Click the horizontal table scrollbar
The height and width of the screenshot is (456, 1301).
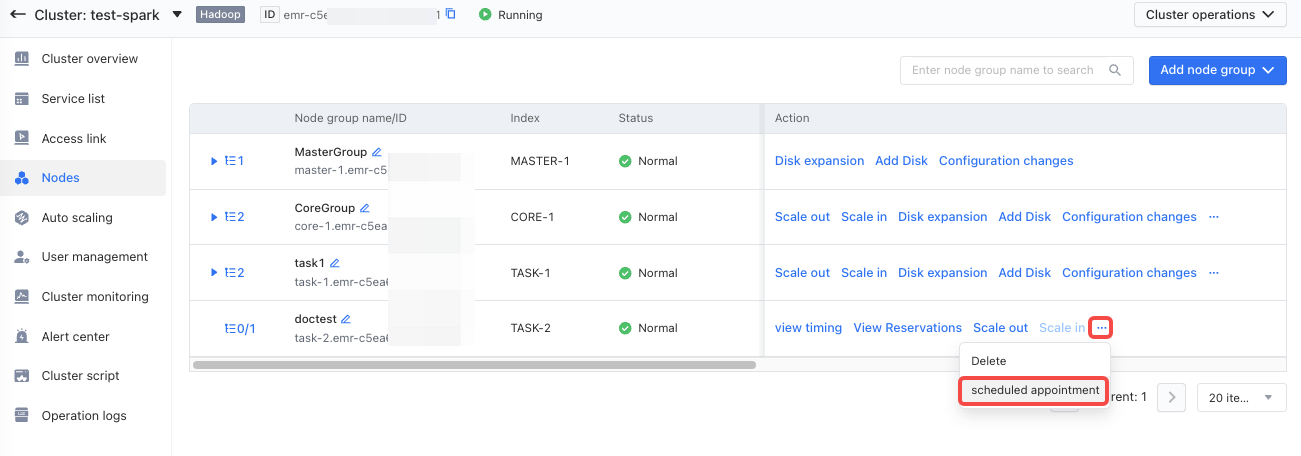coord(474,365)
